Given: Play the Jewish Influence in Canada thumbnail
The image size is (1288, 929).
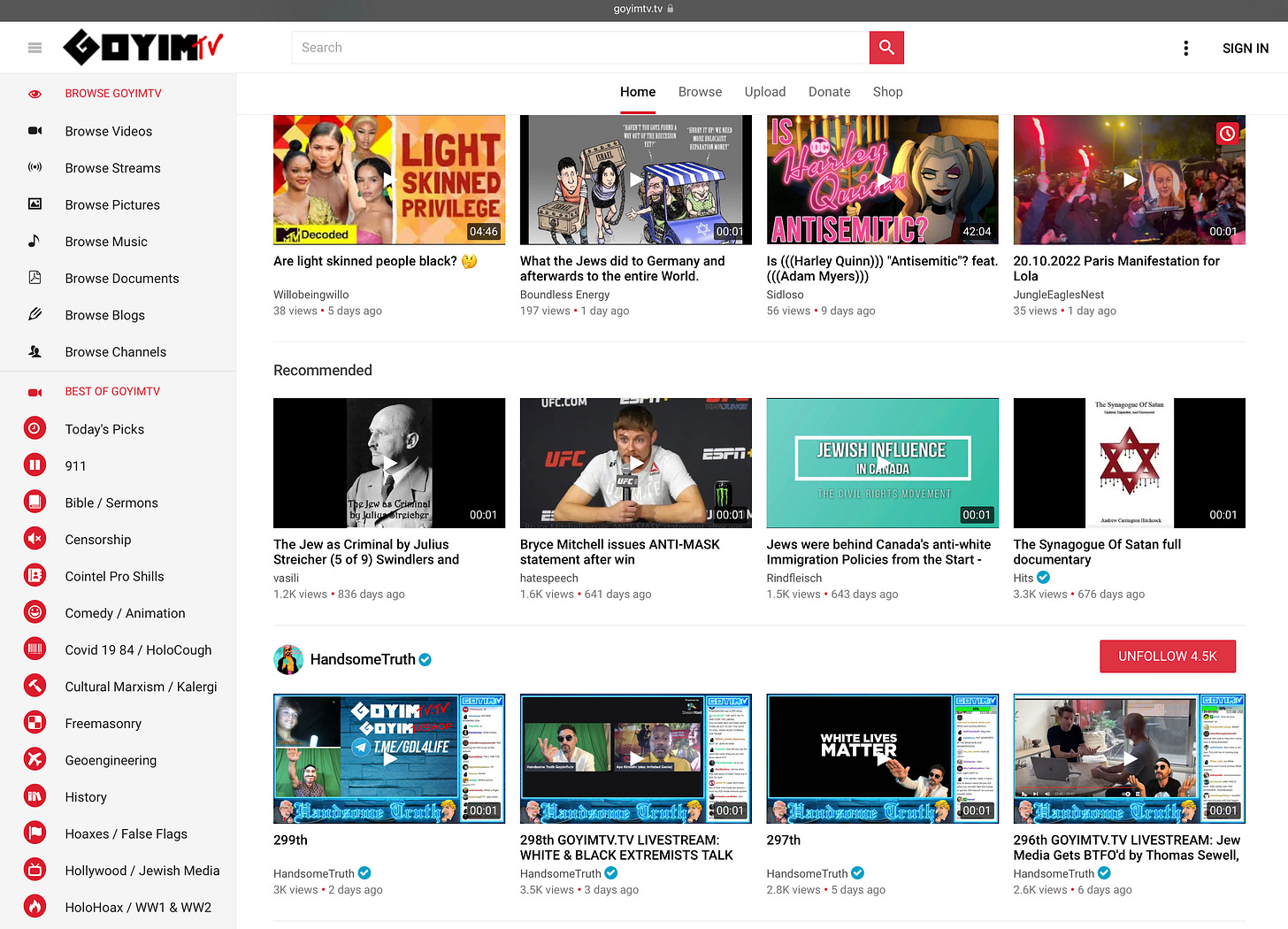Looking at the screenshot, I should [x=883, y=463].
